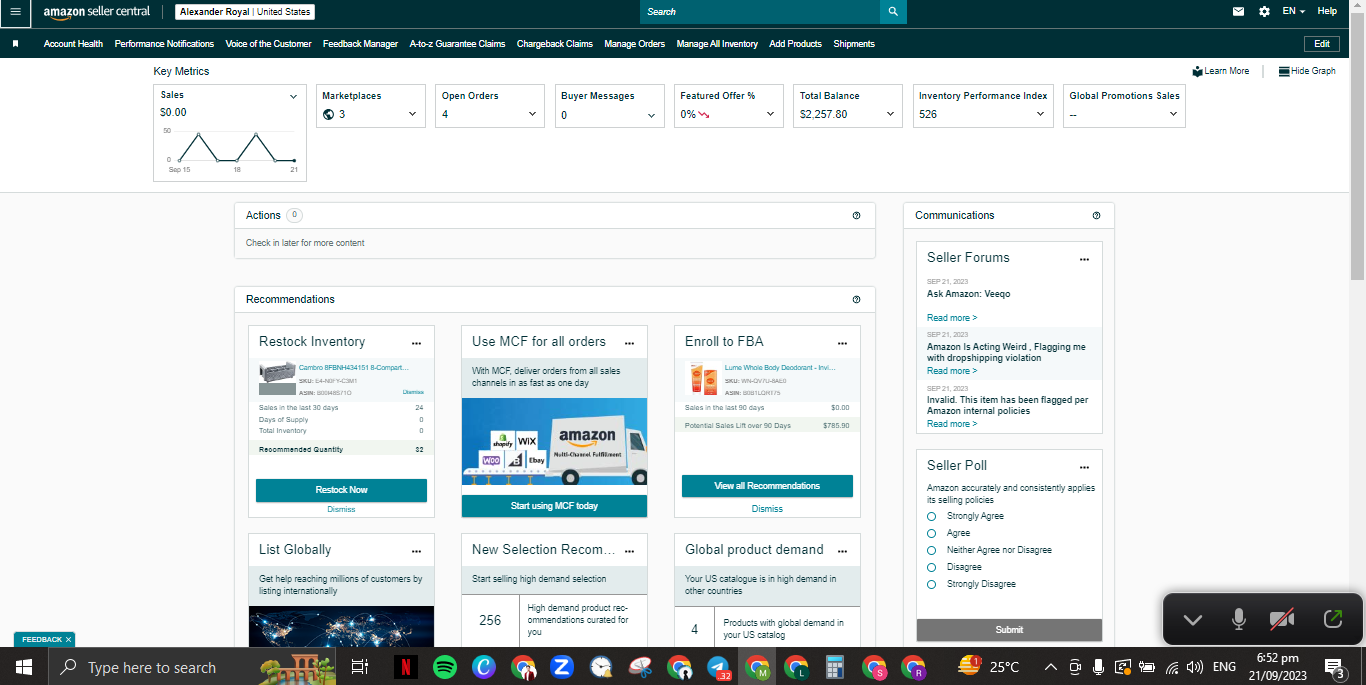Click the Restock Now button
This screenshot has width=1366, height=685.
pos(341,490)
